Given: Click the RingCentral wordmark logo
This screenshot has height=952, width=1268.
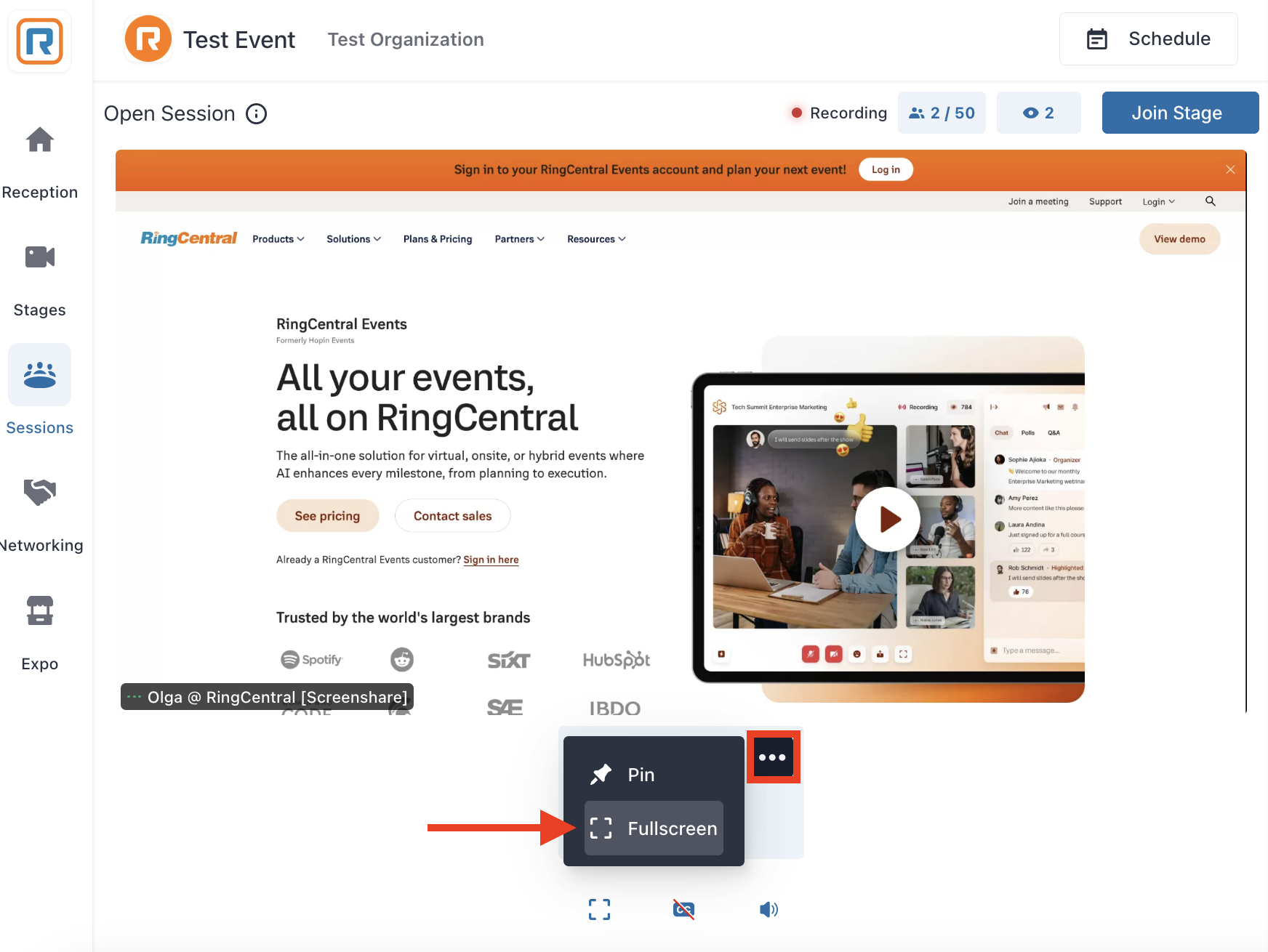Looking at the screenshot, I should point(189,238).
